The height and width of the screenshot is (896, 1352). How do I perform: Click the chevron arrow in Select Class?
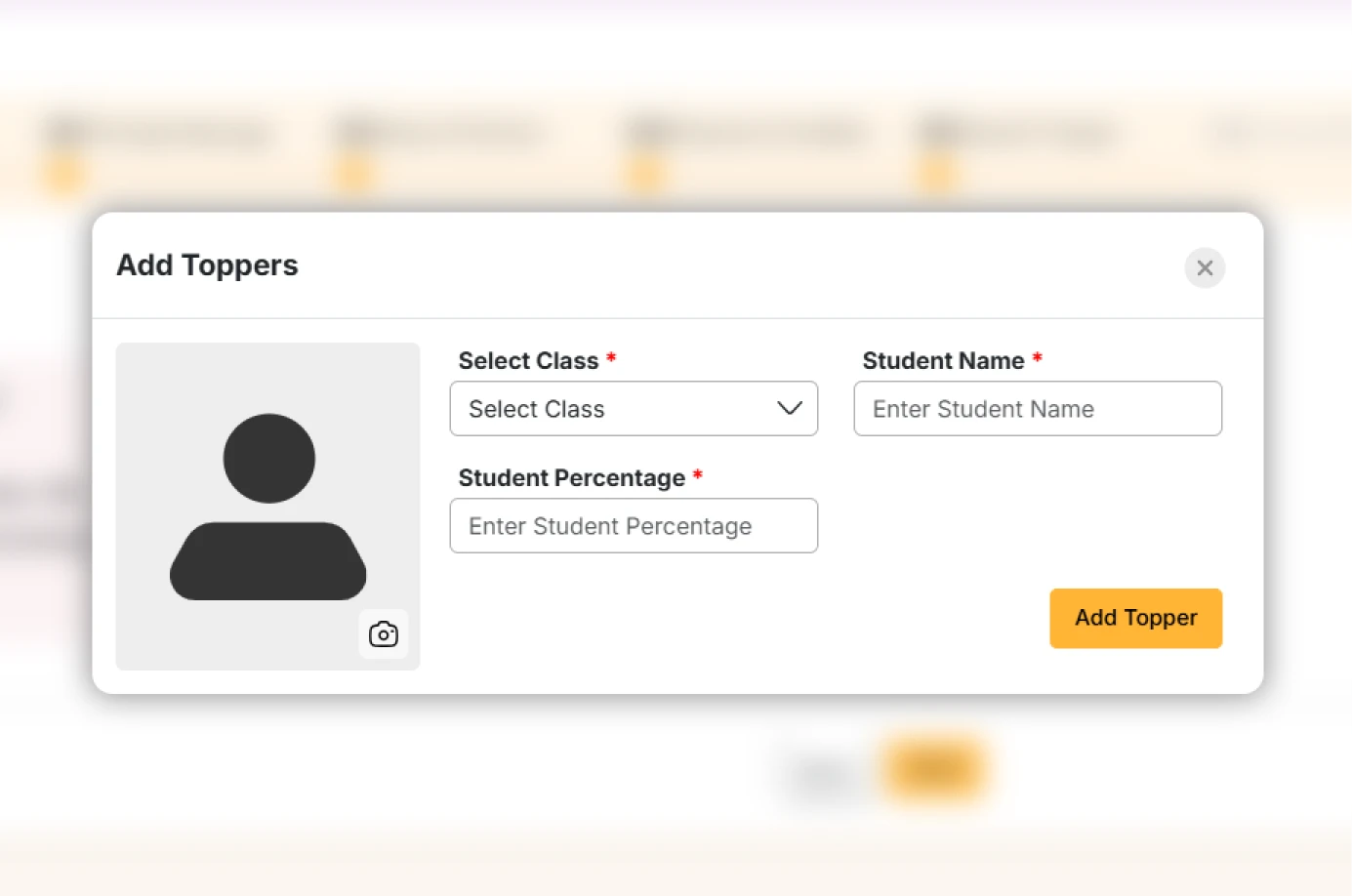click(790, 408)
